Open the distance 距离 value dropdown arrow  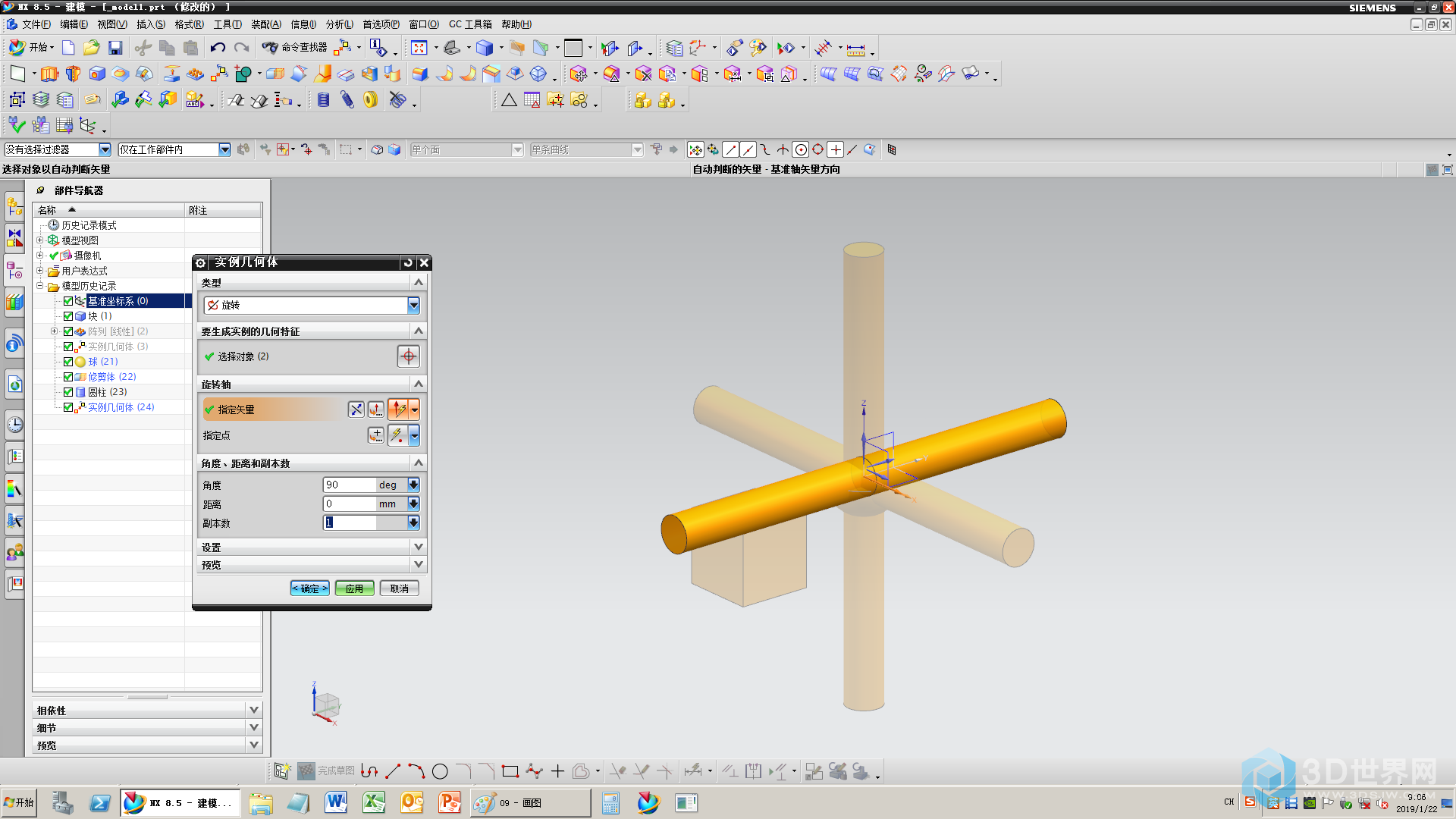[413, 504]
